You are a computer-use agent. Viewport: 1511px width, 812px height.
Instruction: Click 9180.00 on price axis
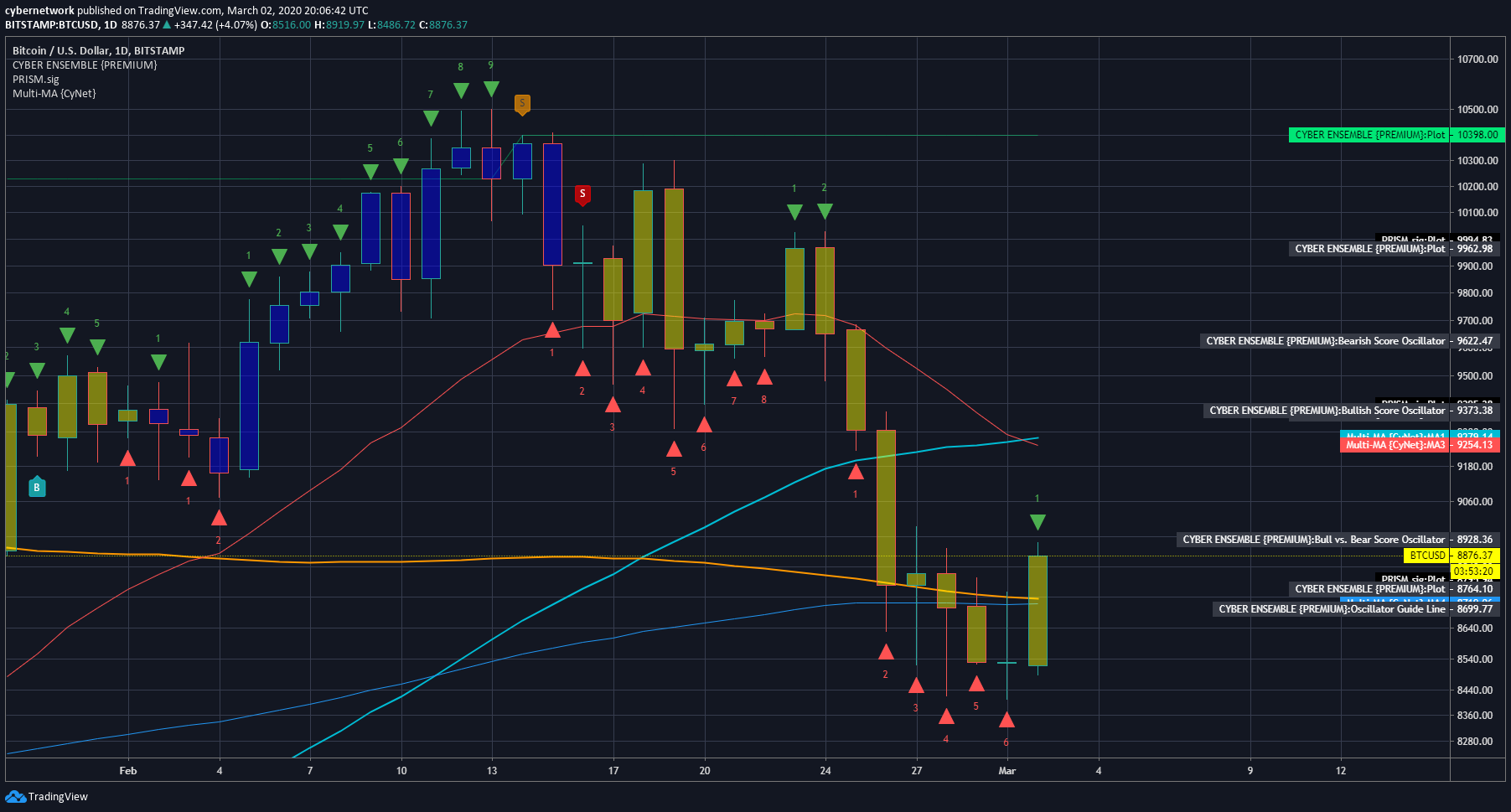pos(1475,467)
